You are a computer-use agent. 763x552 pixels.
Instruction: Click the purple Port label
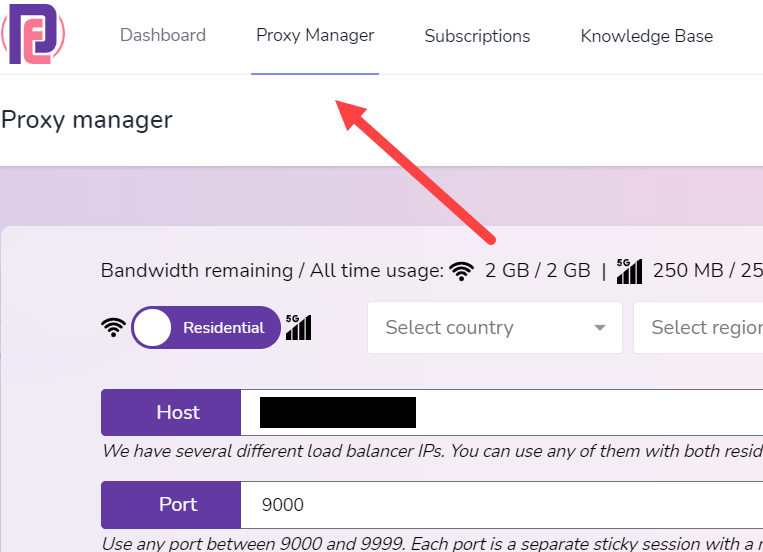click(x=171, y=504)
